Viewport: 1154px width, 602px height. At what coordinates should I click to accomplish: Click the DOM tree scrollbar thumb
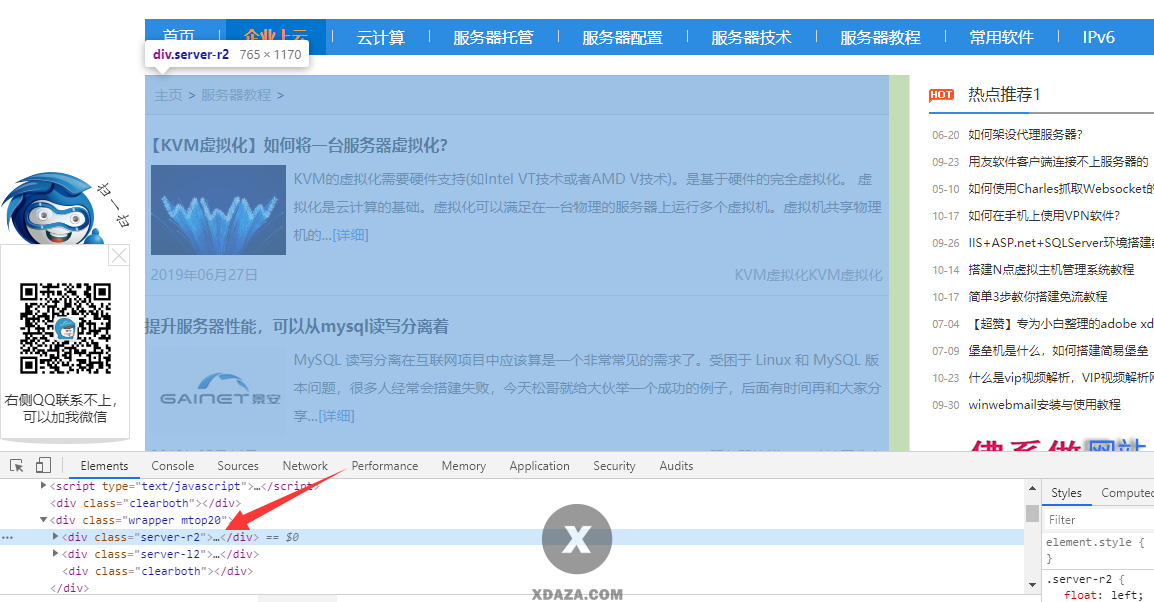click(1033, 513)
